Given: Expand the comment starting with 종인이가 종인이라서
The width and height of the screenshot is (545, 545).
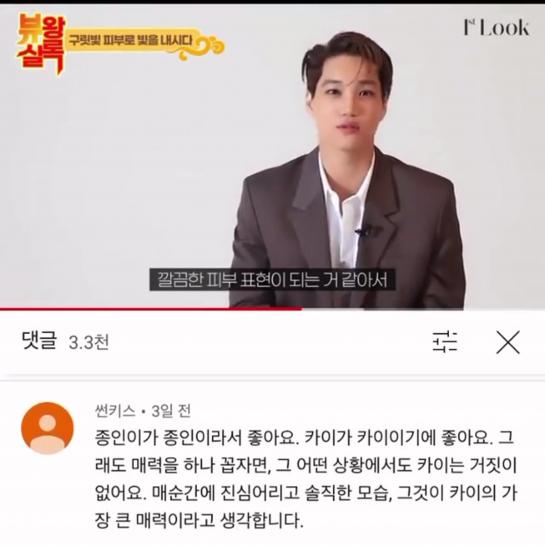Looking at the screenshot, I should [x=306, y=479].
